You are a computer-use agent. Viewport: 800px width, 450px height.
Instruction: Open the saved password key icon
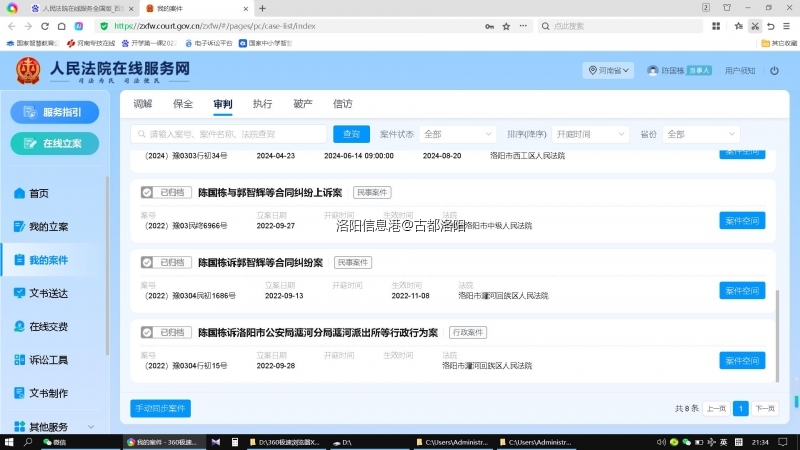tap(489, 26)
